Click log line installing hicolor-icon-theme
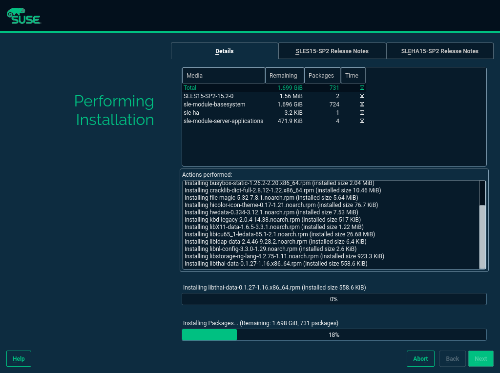 281,205
